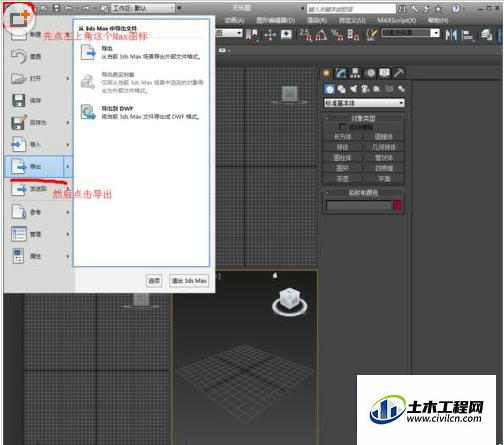Click the Edit Named Selection Sets icon
Viewport: 504px width, 445px height.
coord(371,34)
